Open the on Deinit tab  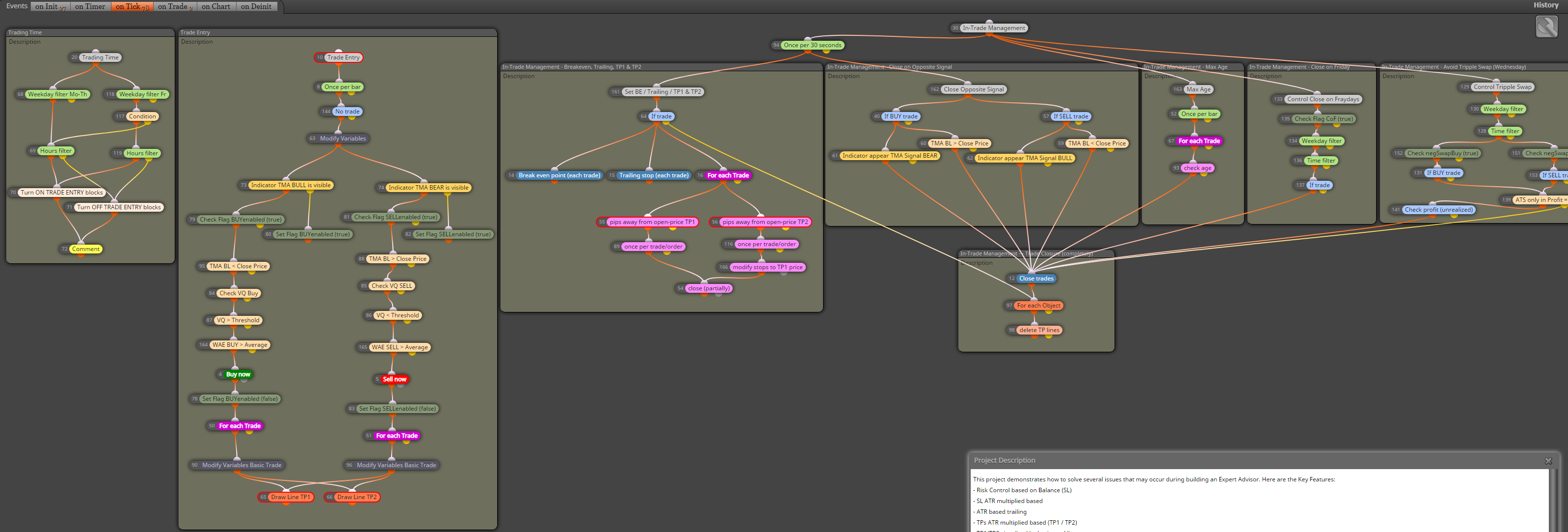click(256, 7)
